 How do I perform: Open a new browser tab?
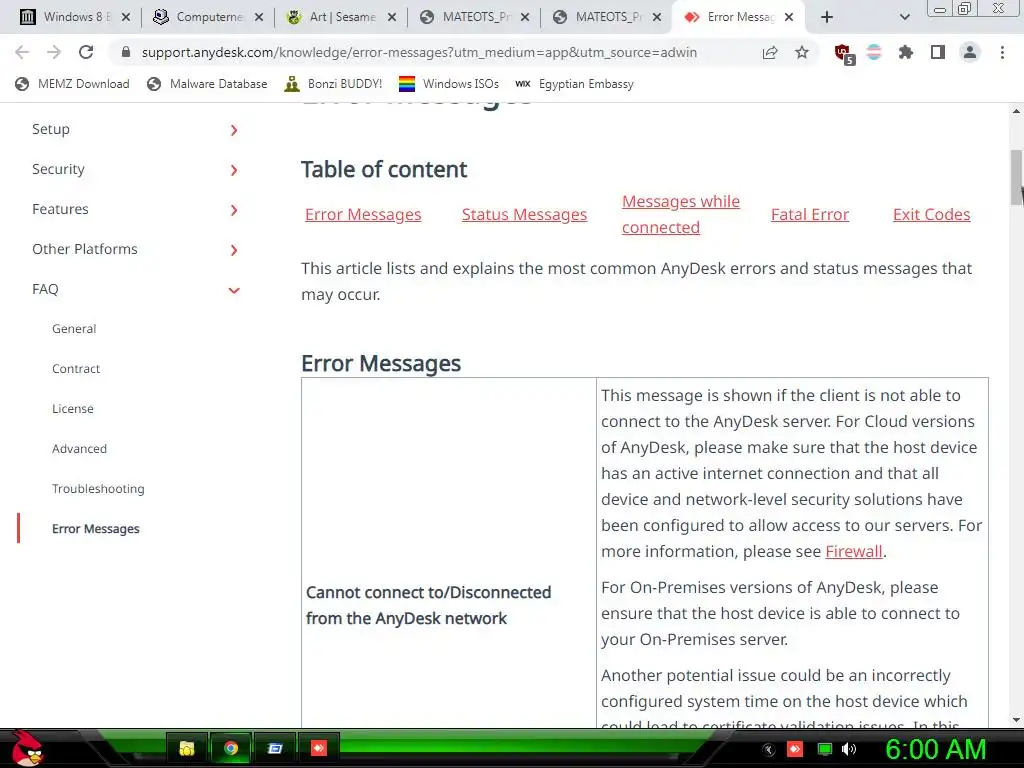tap(827, 18)
